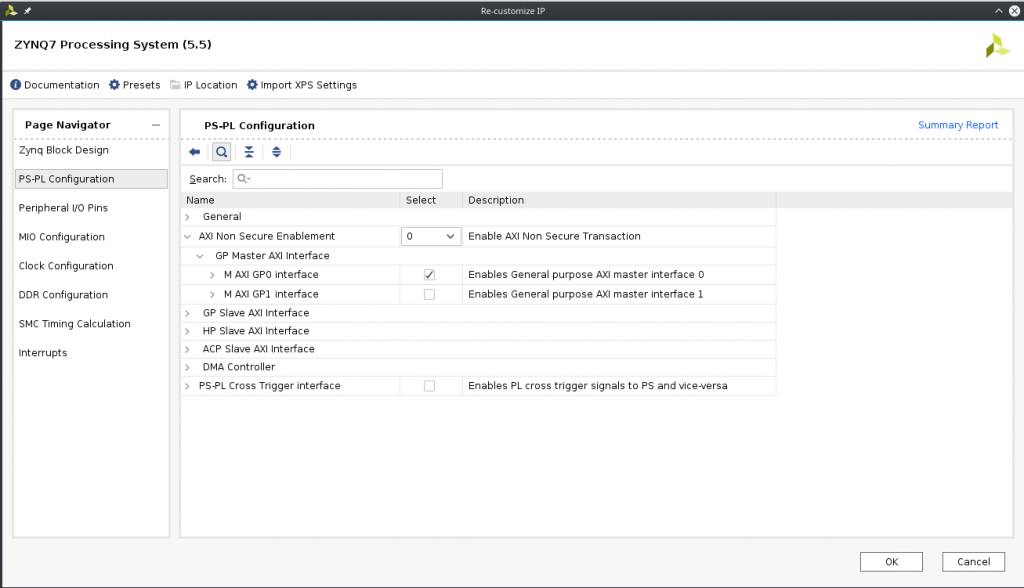
Task: Open the Summary Report link
Action: pos(957,125)
